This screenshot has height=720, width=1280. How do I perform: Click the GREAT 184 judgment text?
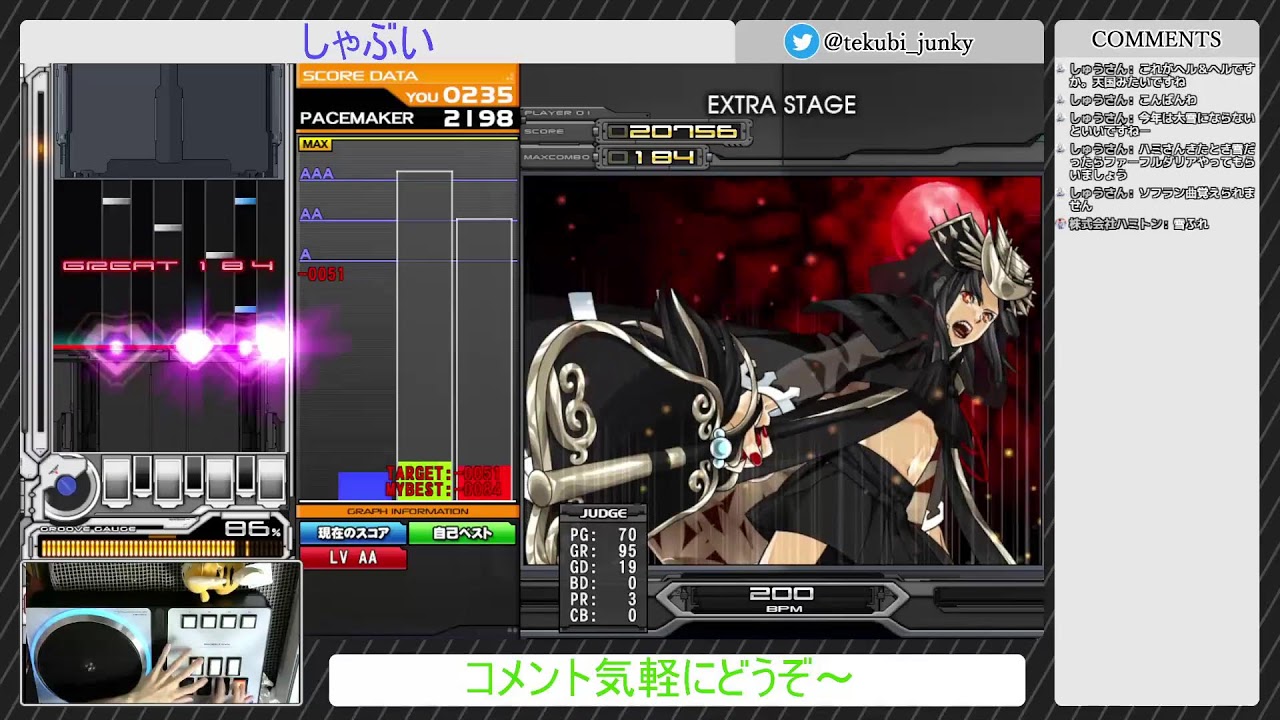168,265
